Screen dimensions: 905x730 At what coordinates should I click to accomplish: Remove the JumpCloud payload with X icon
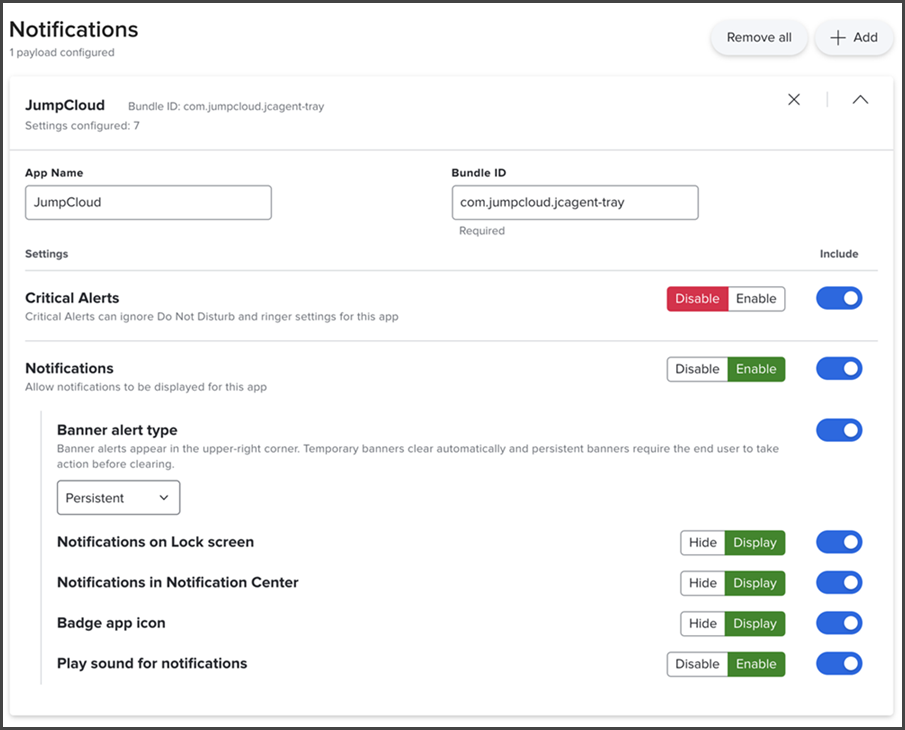pos(794,100)
